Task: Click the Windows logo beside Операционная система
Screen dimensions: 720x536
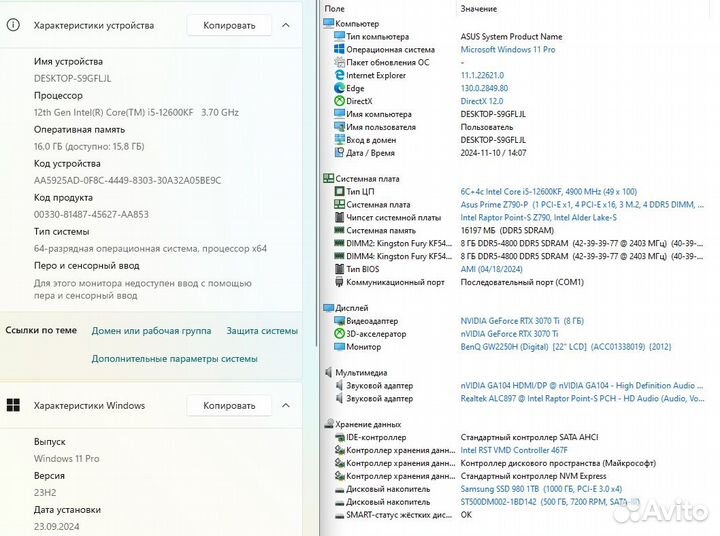Action: (x=339, y=49)
